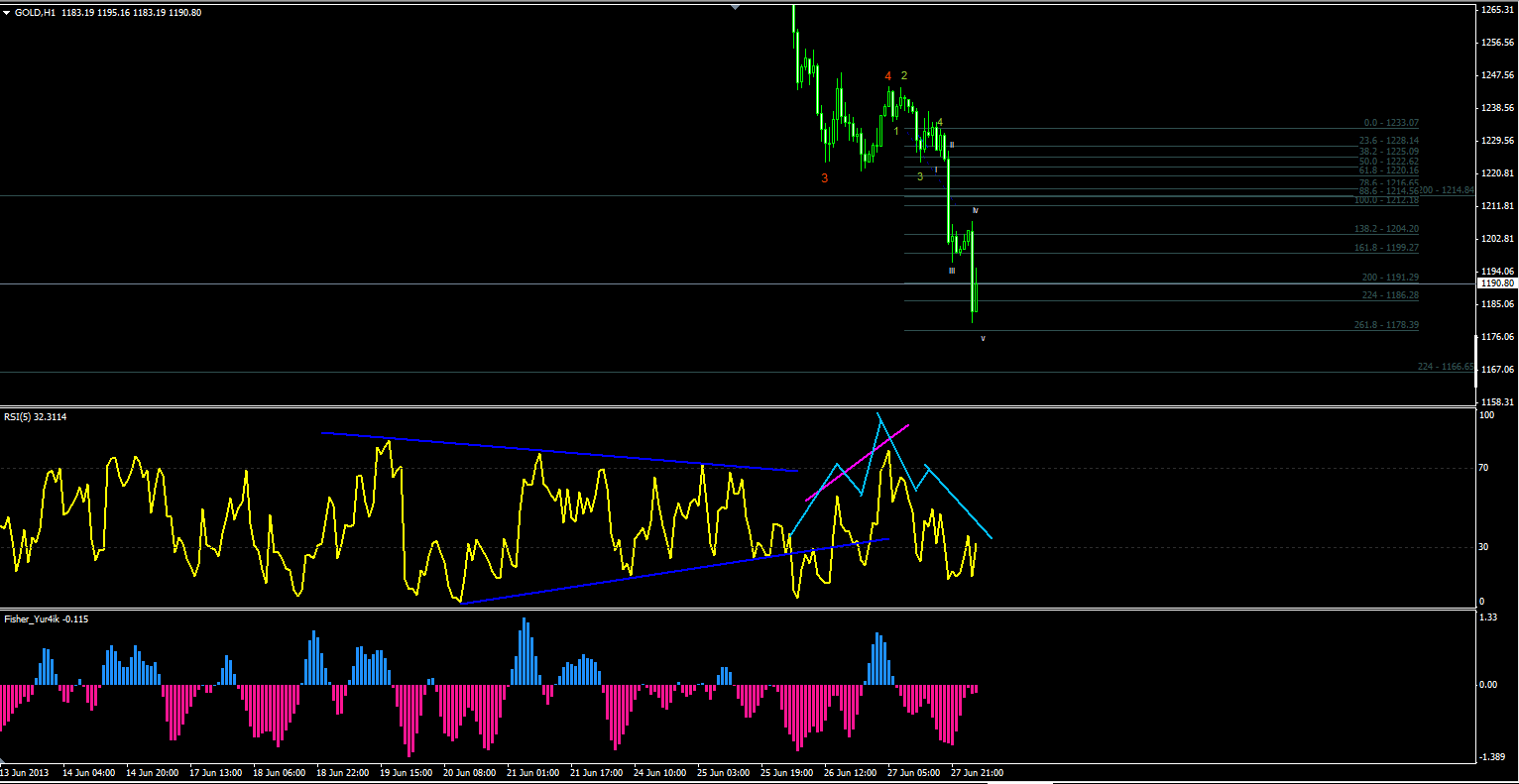Click the olive wave label 2

pyautogui.click(x=904, y=75)
